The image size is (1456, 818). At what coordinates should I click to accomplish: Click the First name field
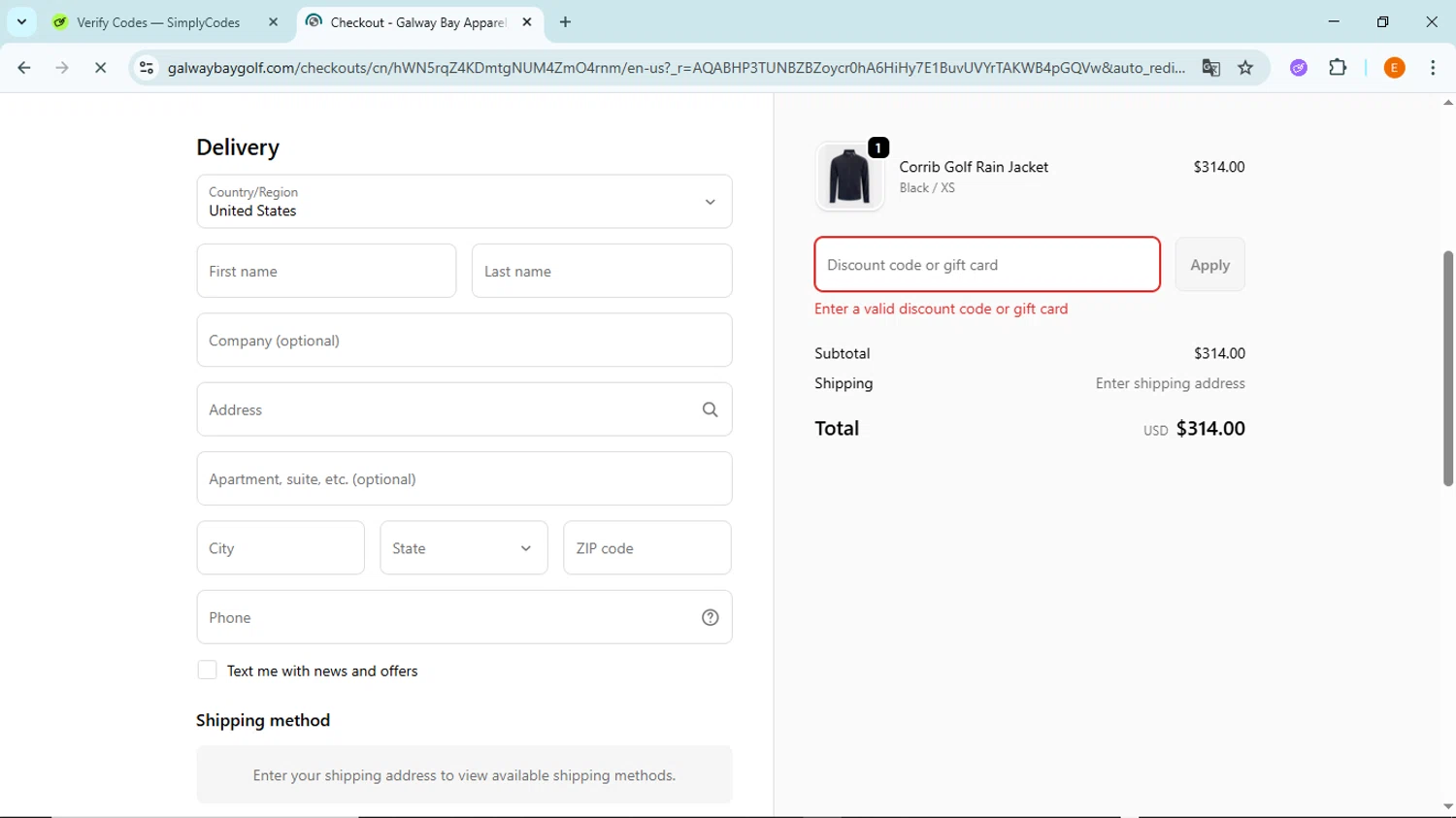[x=326, y=271]
